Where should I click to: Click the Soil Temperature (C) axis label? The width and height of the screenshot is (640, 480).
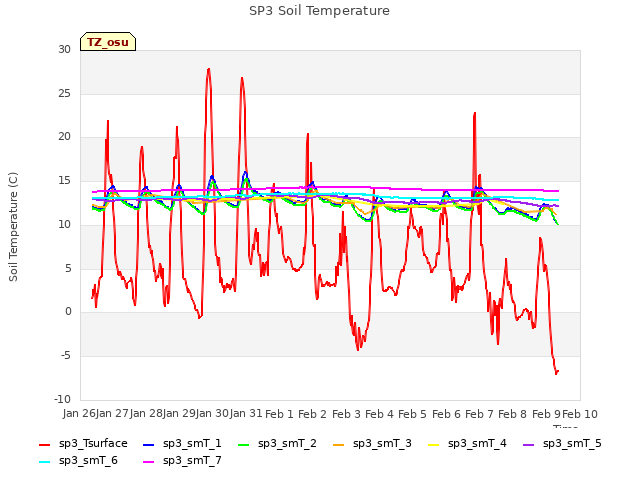(13, 227)
